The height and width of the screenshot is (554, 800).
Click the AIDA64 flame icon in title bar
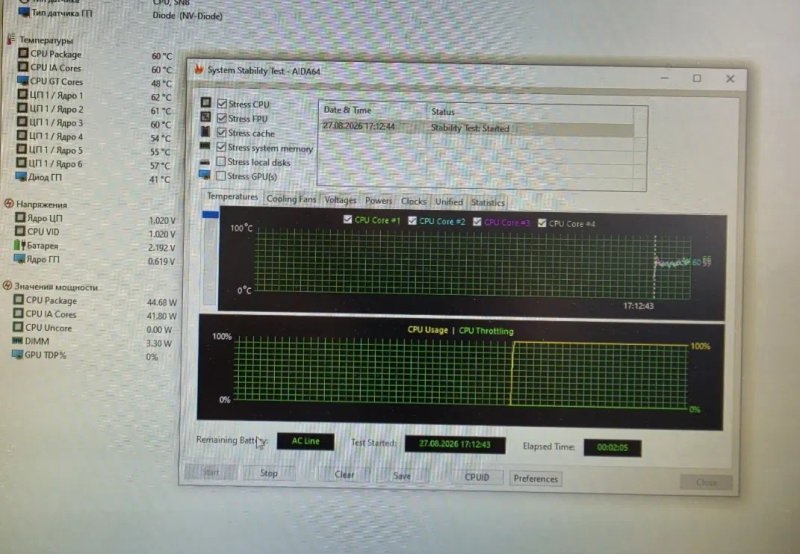point(198,69)
